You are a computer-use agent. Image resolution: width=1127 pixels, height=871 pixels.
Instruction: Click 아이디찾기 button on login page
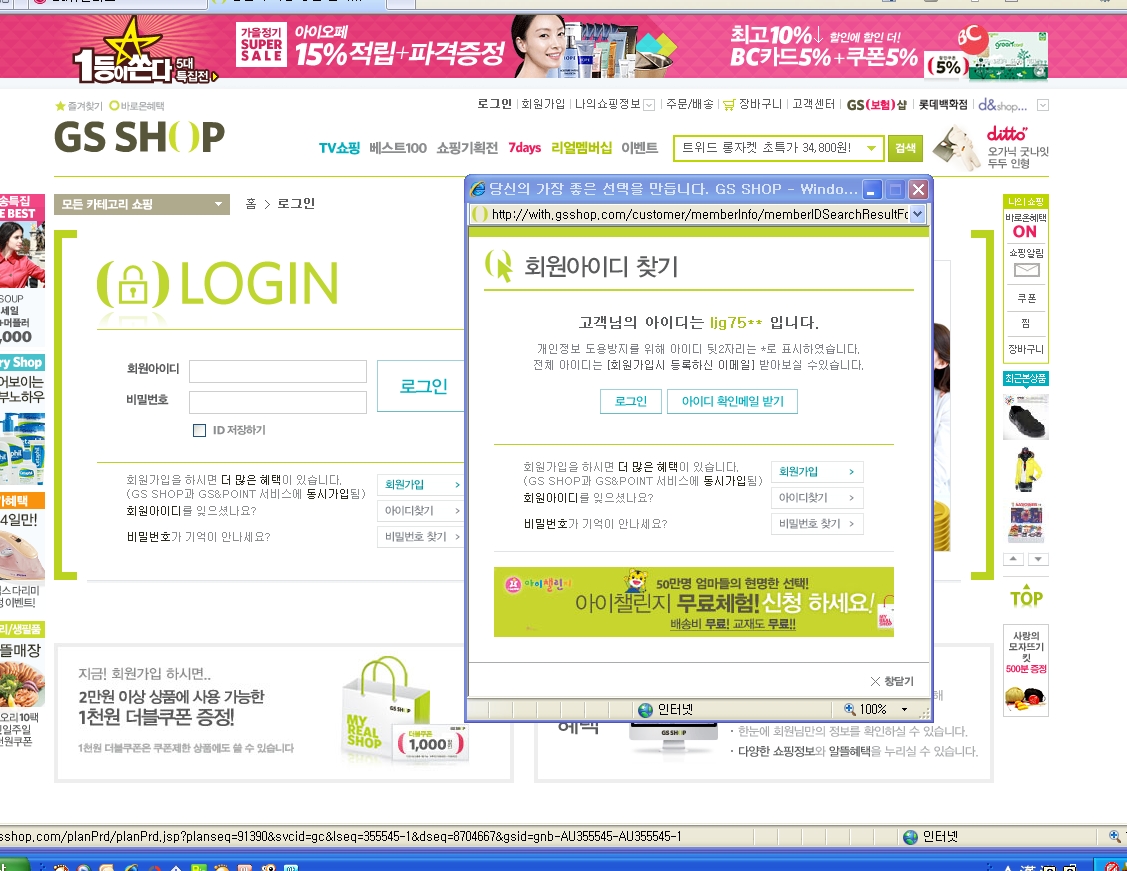(x=420, y=510)
